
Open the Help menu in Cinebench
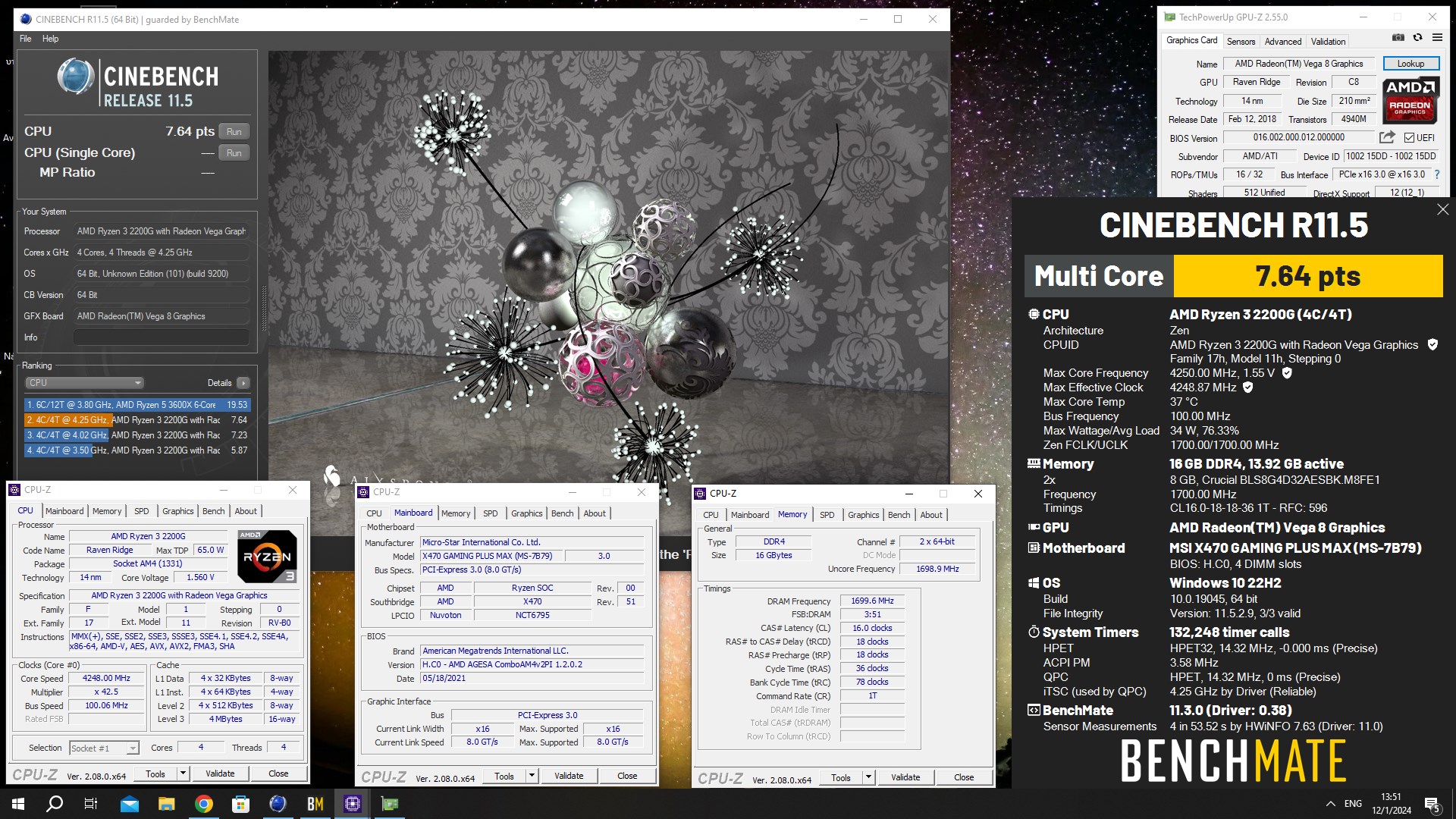(50, 39)
